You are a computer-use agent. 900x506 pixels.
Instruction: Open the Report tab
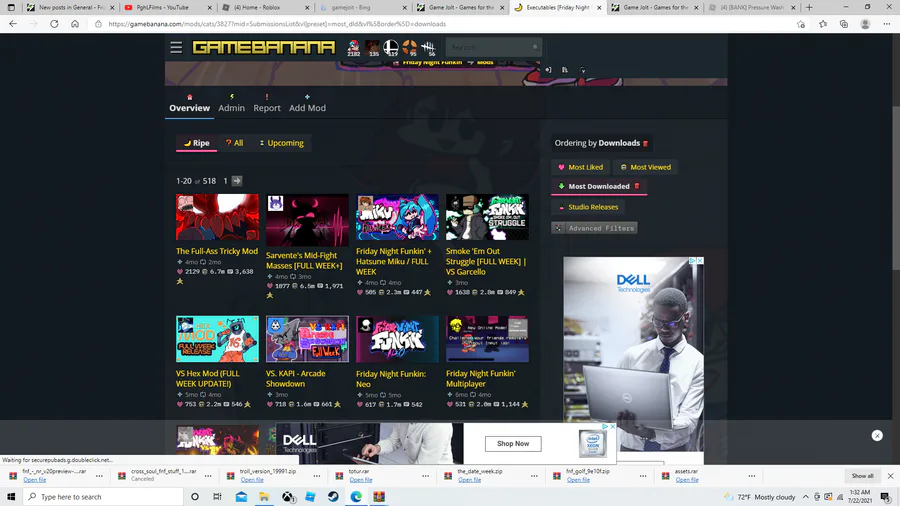click(x=267, y=103)
